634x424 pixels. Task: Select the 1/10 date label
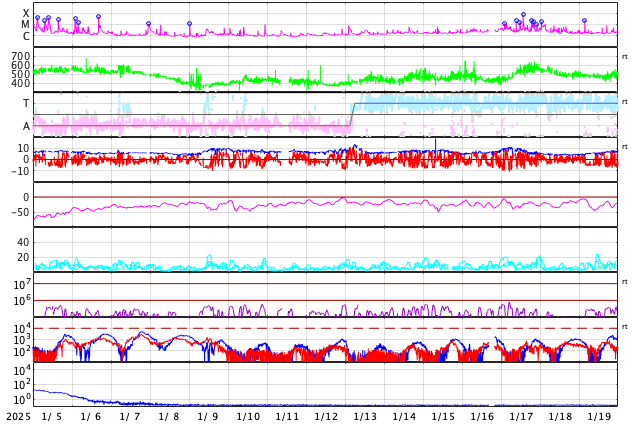(248, 417)
